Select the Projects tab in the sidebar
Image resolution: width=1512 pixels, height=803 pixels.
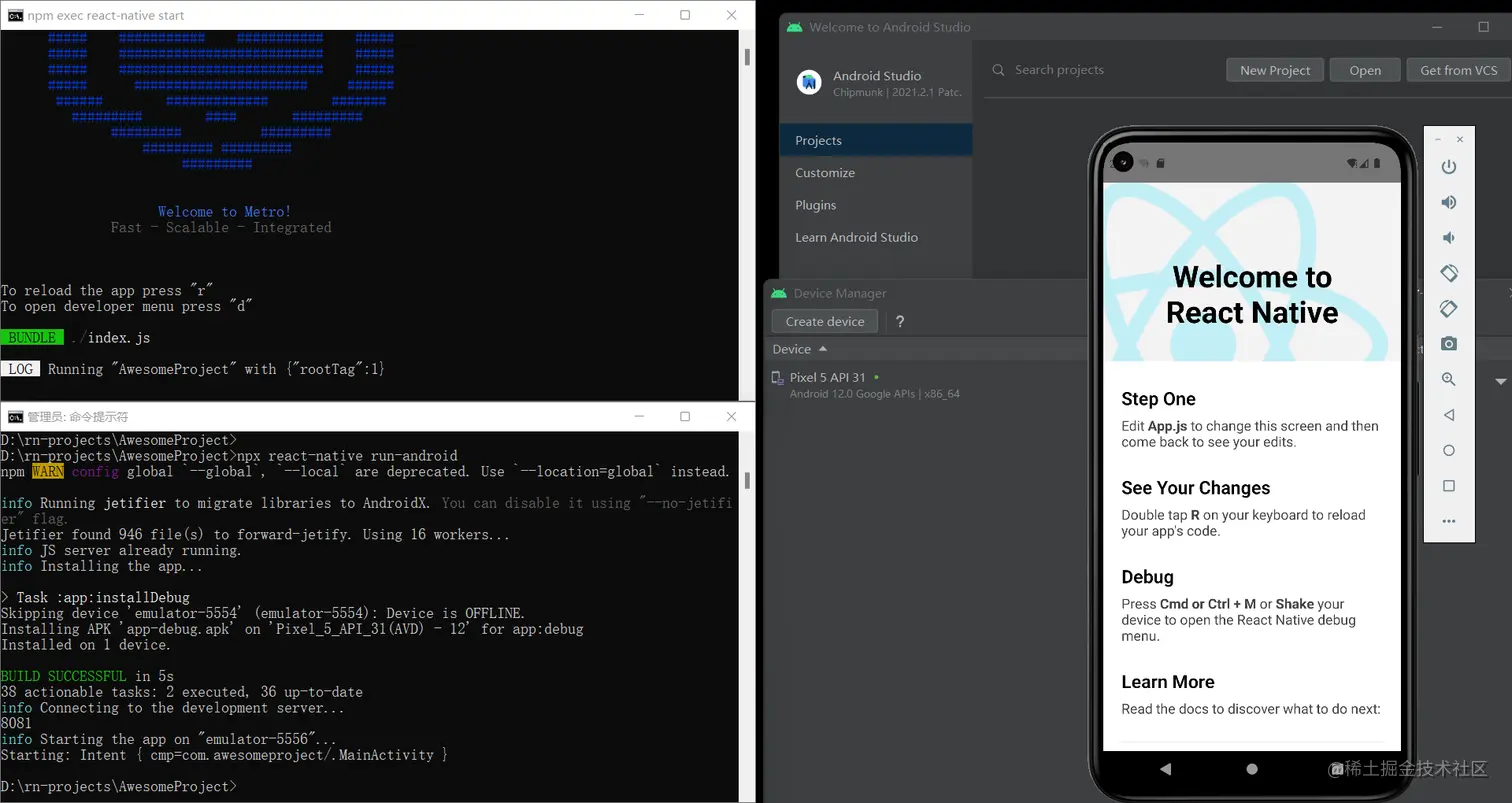tap(876, 140)
